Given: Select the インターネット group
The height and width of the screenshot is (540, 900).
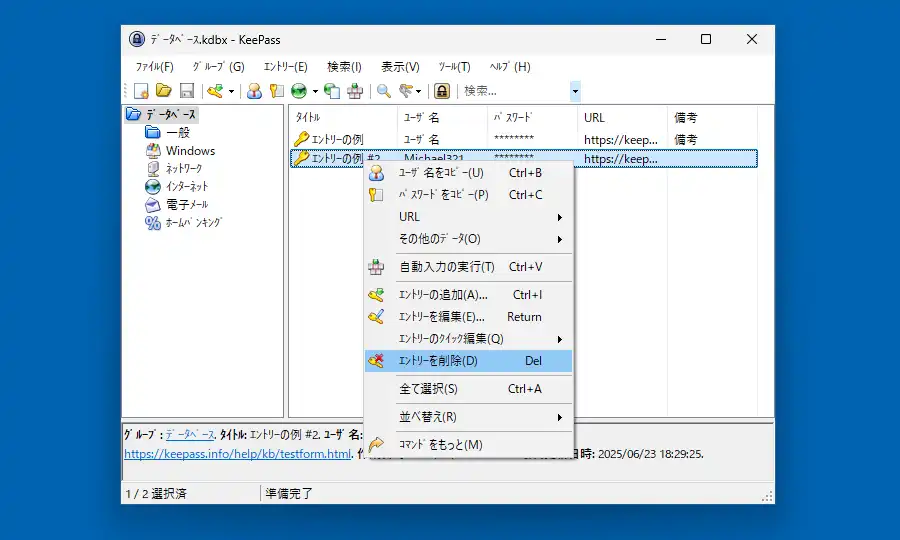Looking at the screenshot, I should (187, 187).
